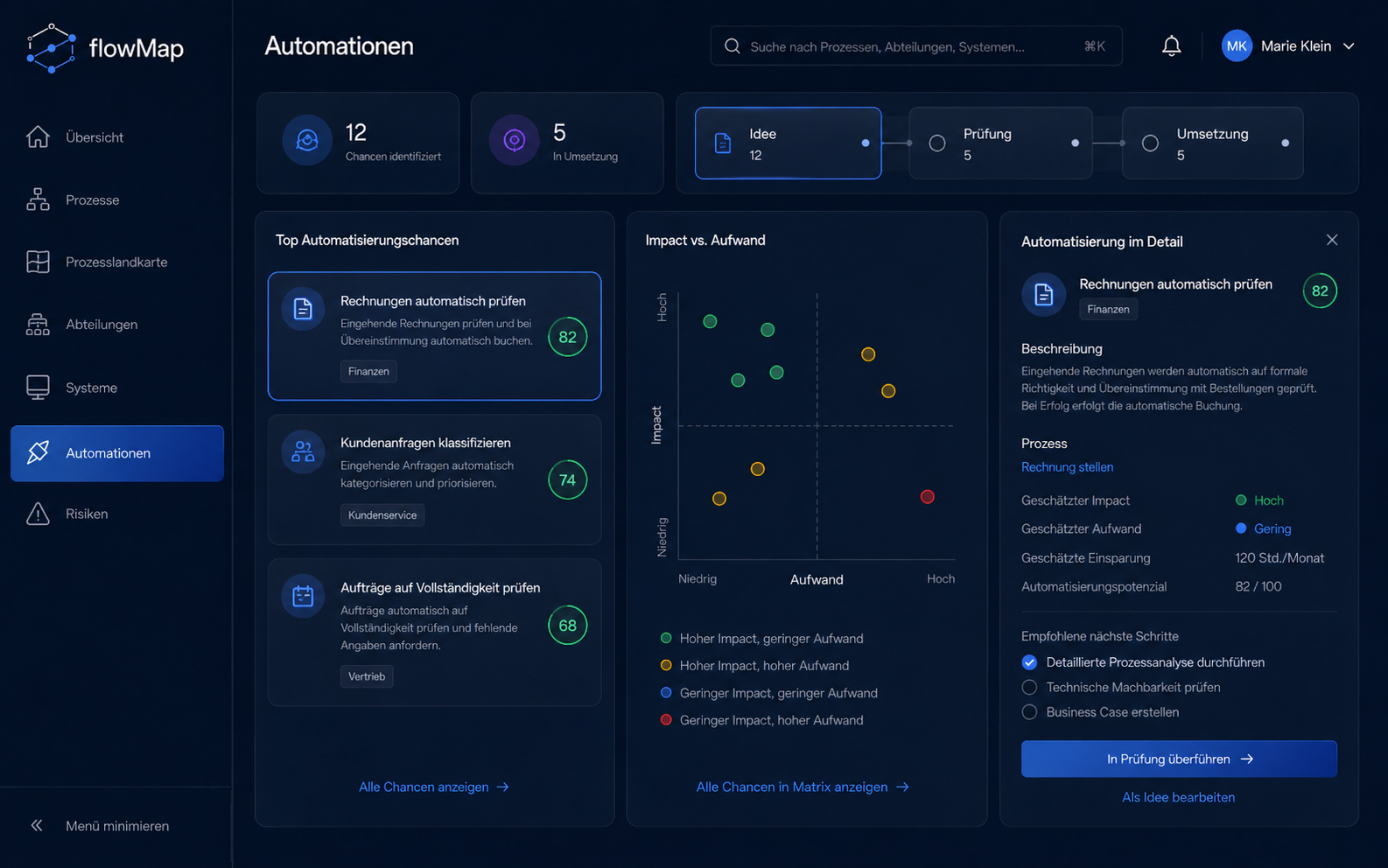The width and height of the screenshot is (1388, 868).
Task: Select the Umsetzung stage circle
Action: [x=1150, y=143]
